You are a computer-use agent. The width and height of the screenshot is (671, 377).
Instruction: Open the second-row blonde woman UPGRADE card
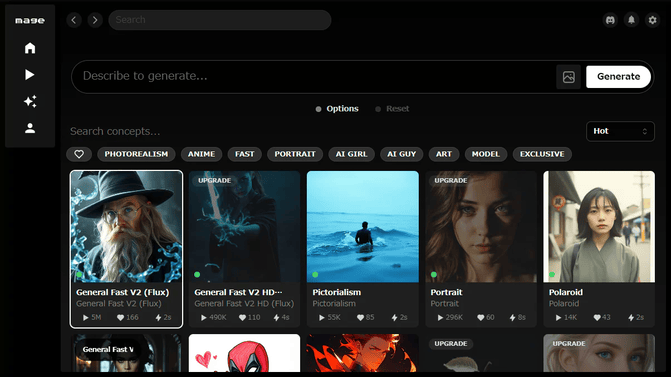(x=599, y=353)
